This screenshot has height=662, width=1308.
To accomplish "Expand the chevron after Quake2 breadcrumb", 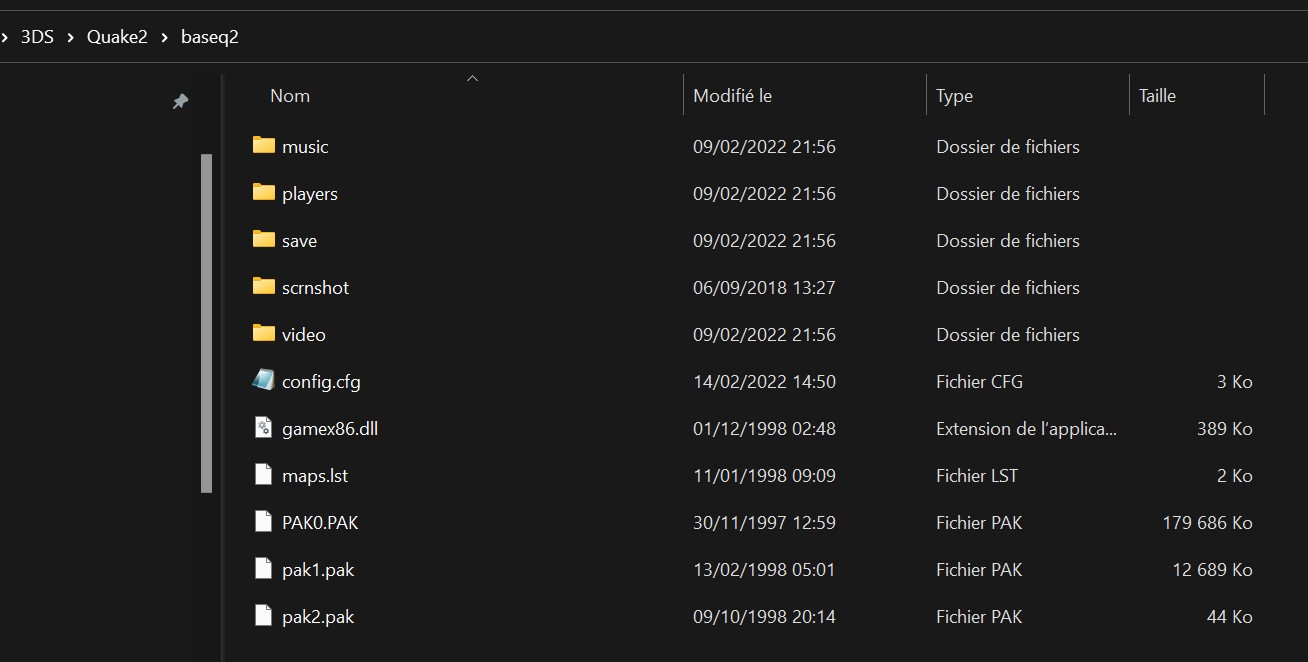I will [x=164, y=37].
